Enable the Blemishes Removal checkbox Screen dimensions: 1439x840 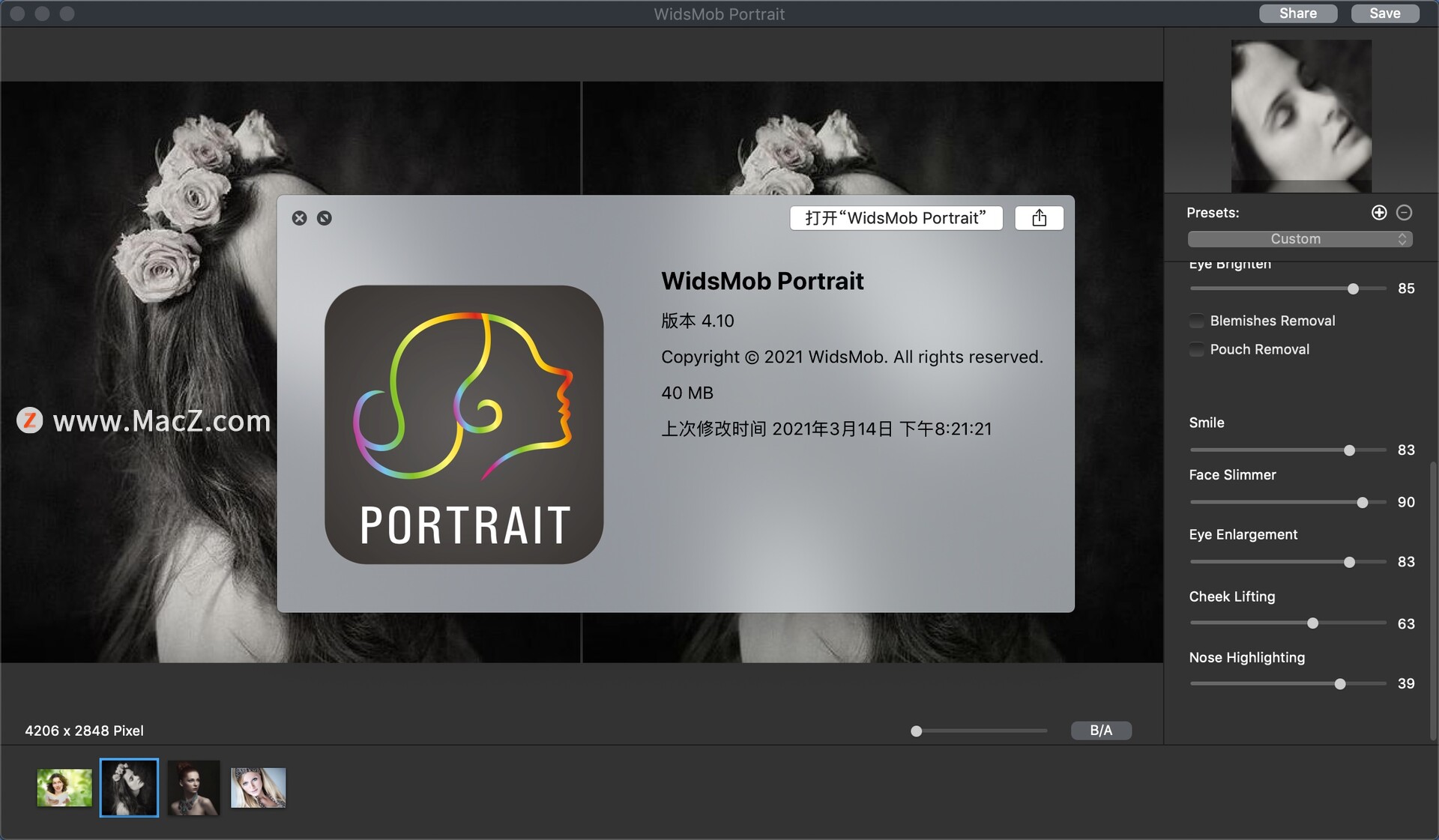pos(1197,321)
